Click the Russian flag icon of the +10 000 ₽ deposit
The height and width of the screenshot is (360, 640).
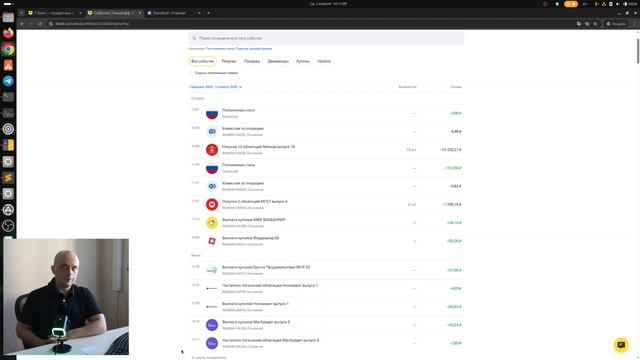tap(212, 168)
